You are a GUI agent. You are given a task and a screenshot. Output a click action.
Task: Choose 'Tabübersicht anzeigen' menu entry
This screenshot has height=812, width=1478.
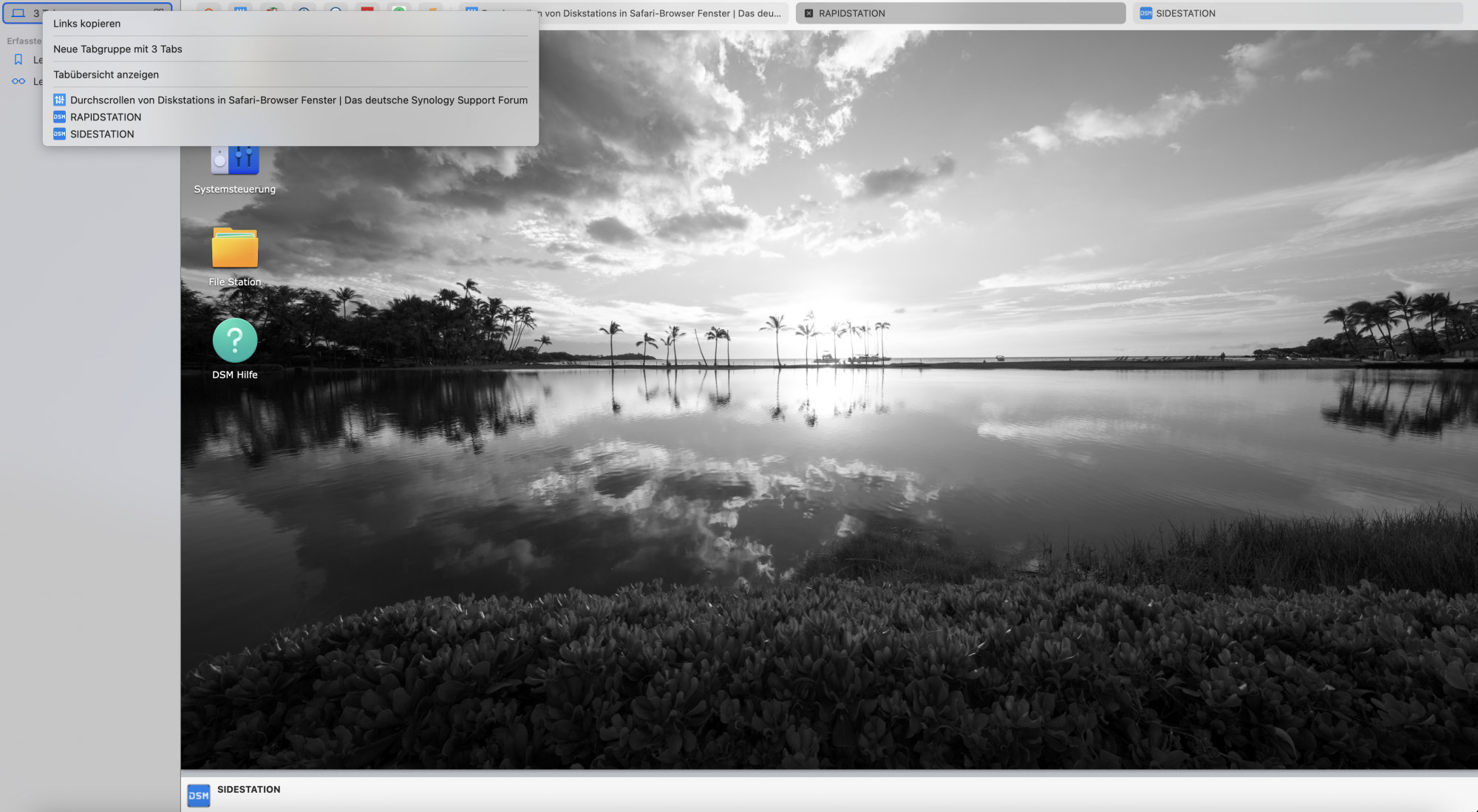(x=106, y=75)
